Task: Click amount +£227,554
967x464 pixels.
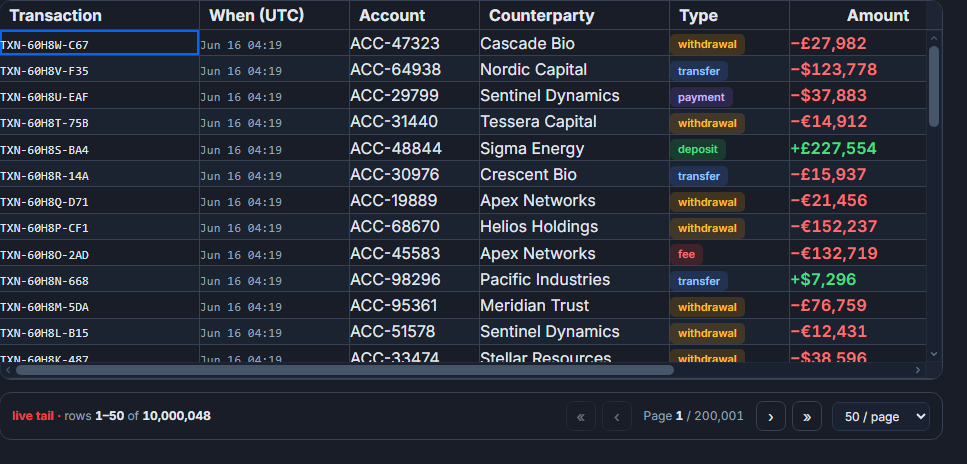Action: (833, 149)
